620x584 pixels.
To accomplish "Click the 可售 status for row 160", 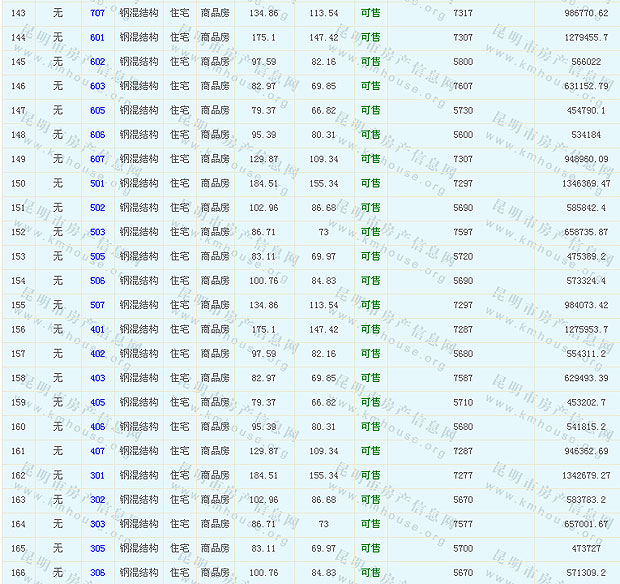I will point(370,427).
